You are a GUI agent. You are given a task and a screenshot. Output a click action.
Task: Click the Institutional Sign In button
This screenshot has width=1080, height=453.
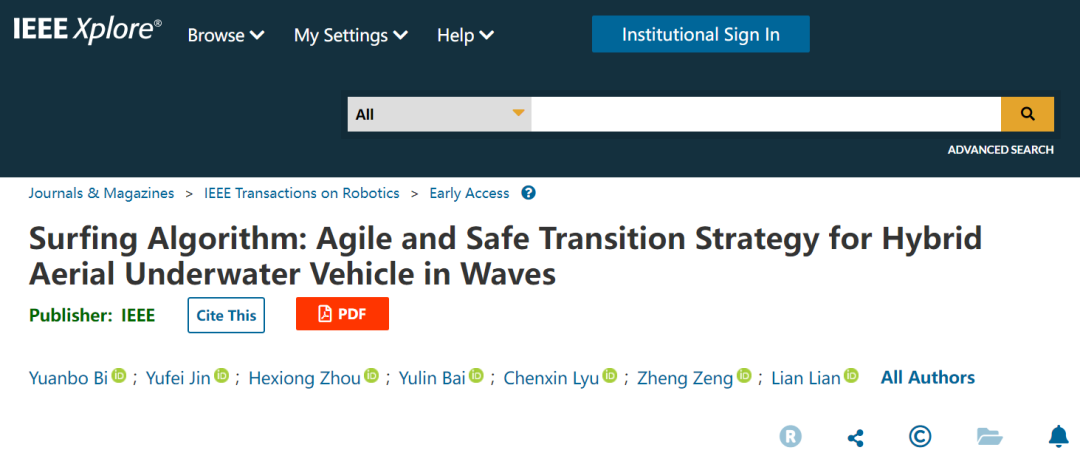[700, 34]
